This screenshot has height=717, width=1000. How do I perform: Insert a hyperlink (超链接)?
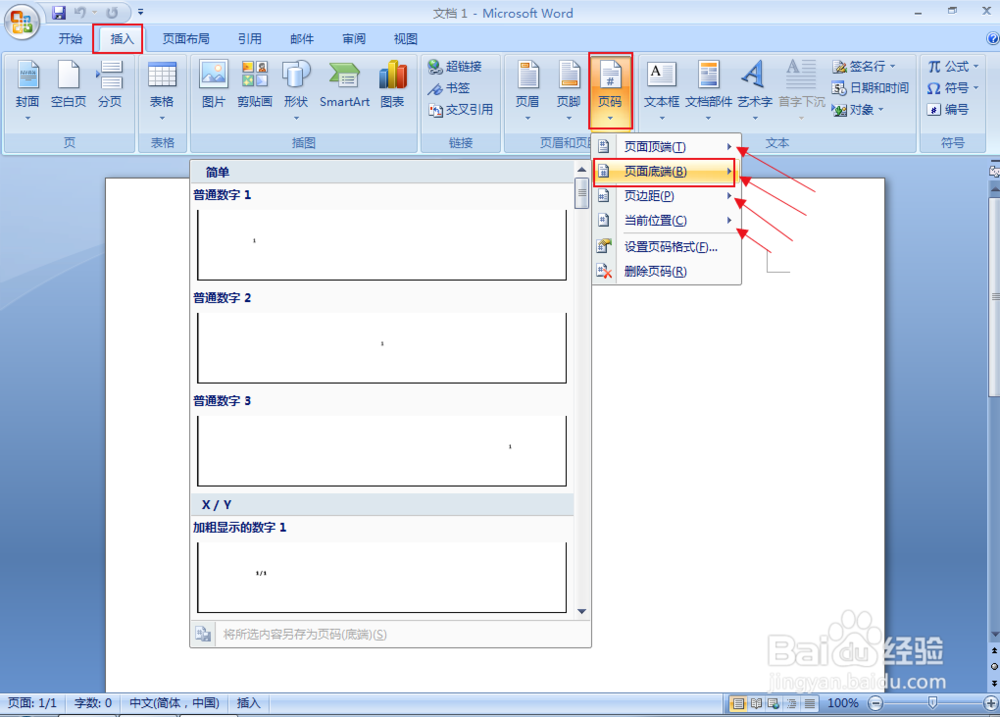pyautogui.click(x=455, y=66)
